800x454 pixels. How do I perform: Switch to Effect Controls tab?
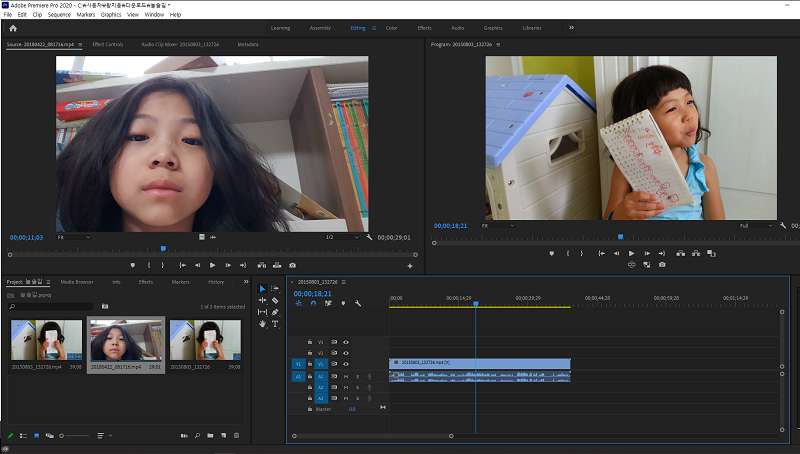pos(108,44)
